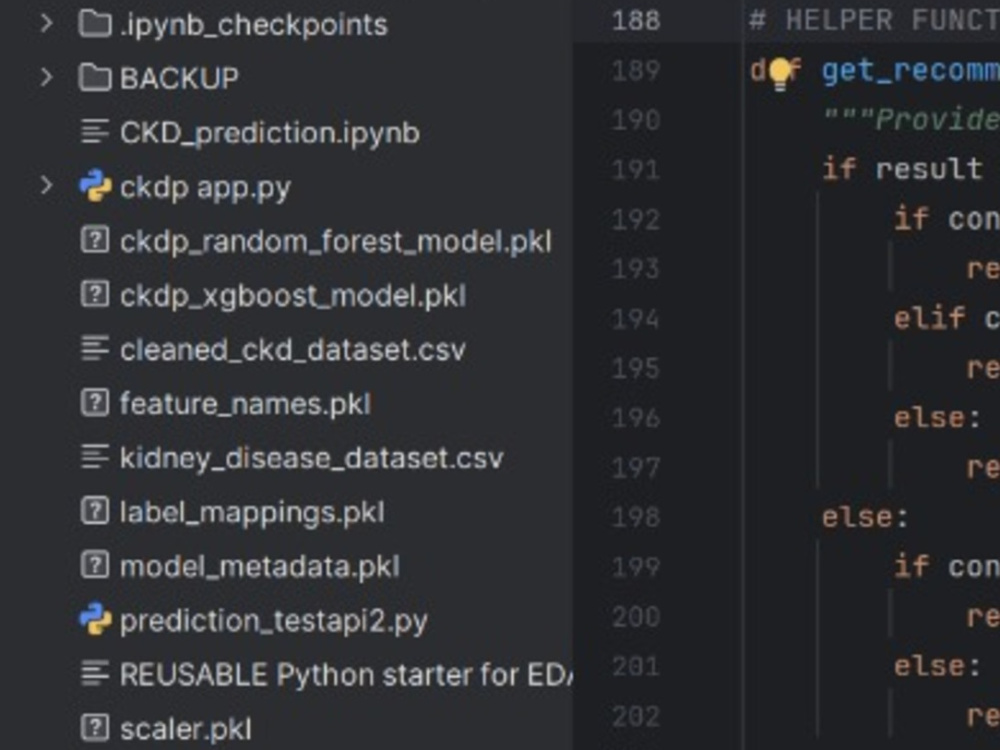1000x750 pixels.
Task: Click line number 191 in the gutter
Action: [x=635, y=170]
